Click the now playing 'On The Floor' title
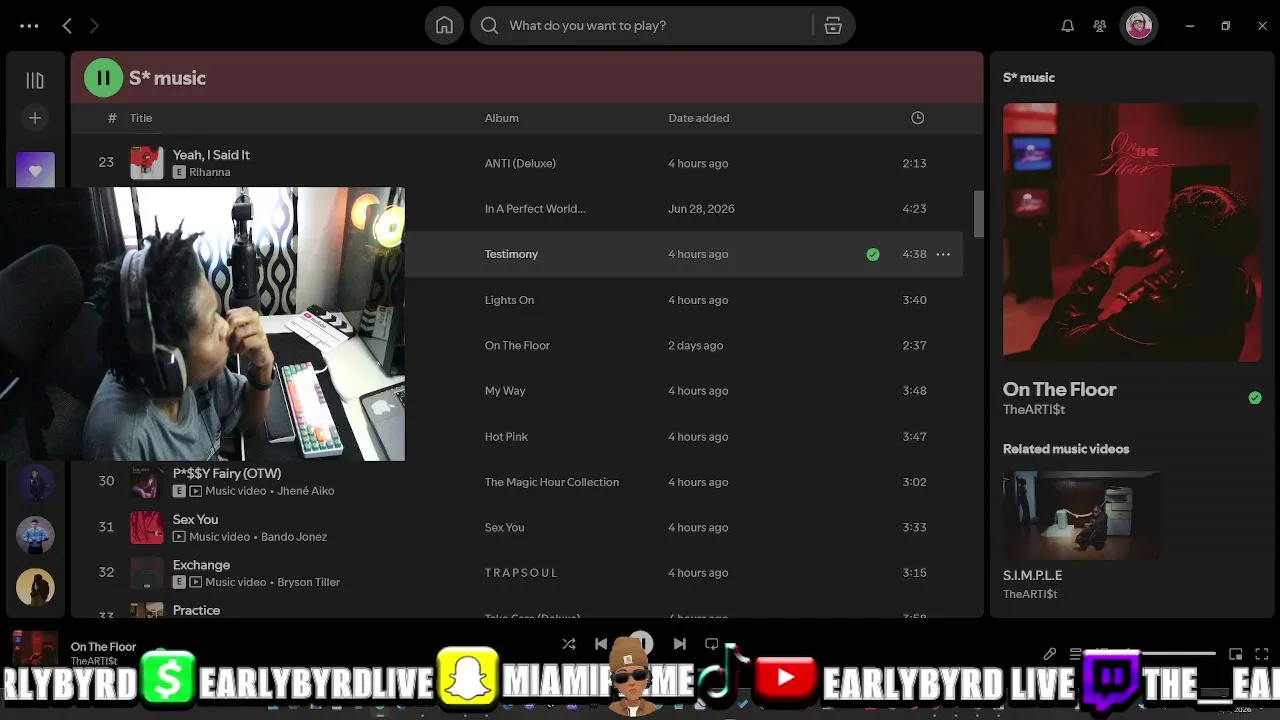This screenshot has height=720, width=1280. pos(103,647)
